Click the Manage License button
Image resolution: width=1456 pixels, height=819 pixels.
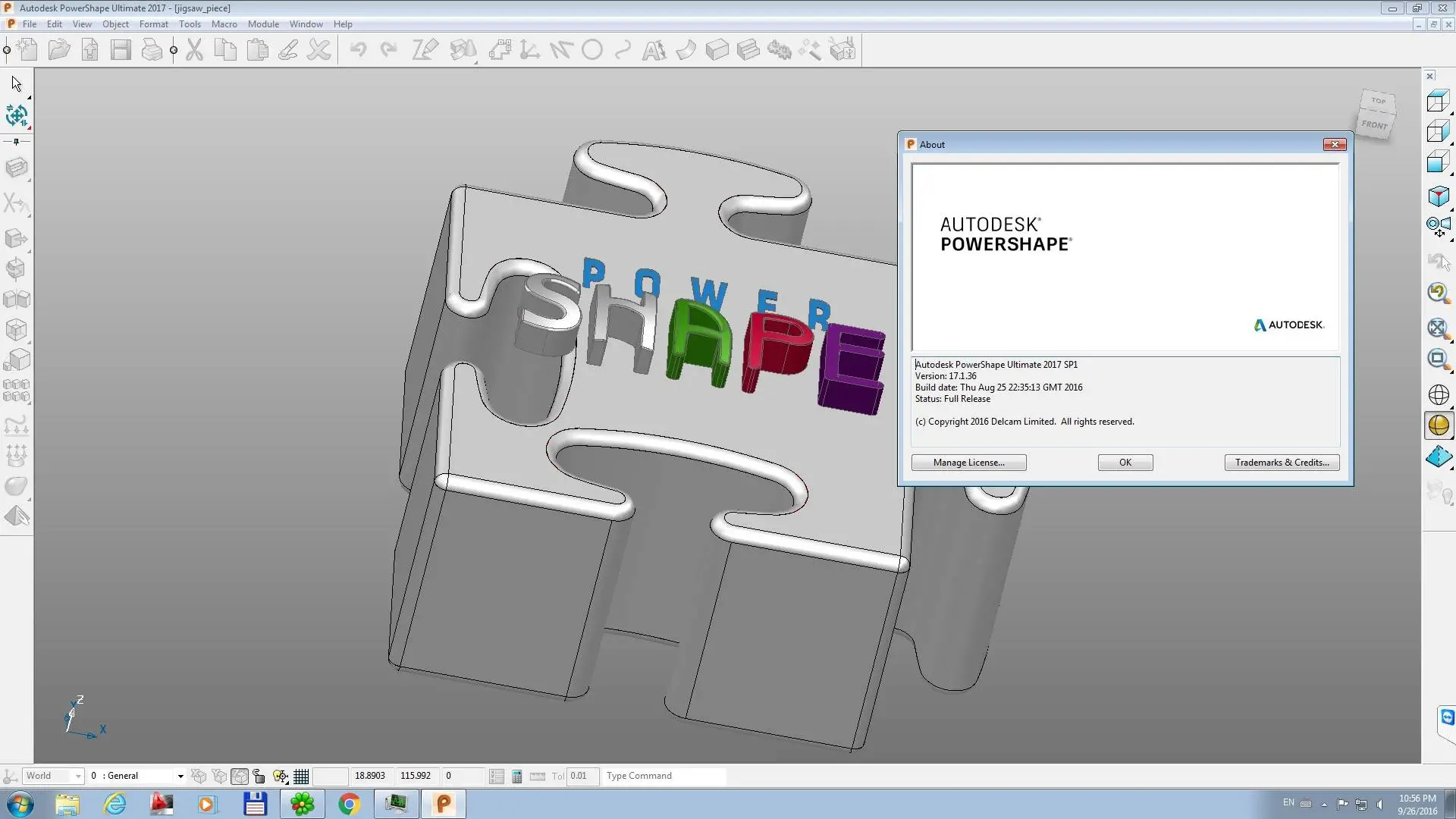(x=968, y=463)
